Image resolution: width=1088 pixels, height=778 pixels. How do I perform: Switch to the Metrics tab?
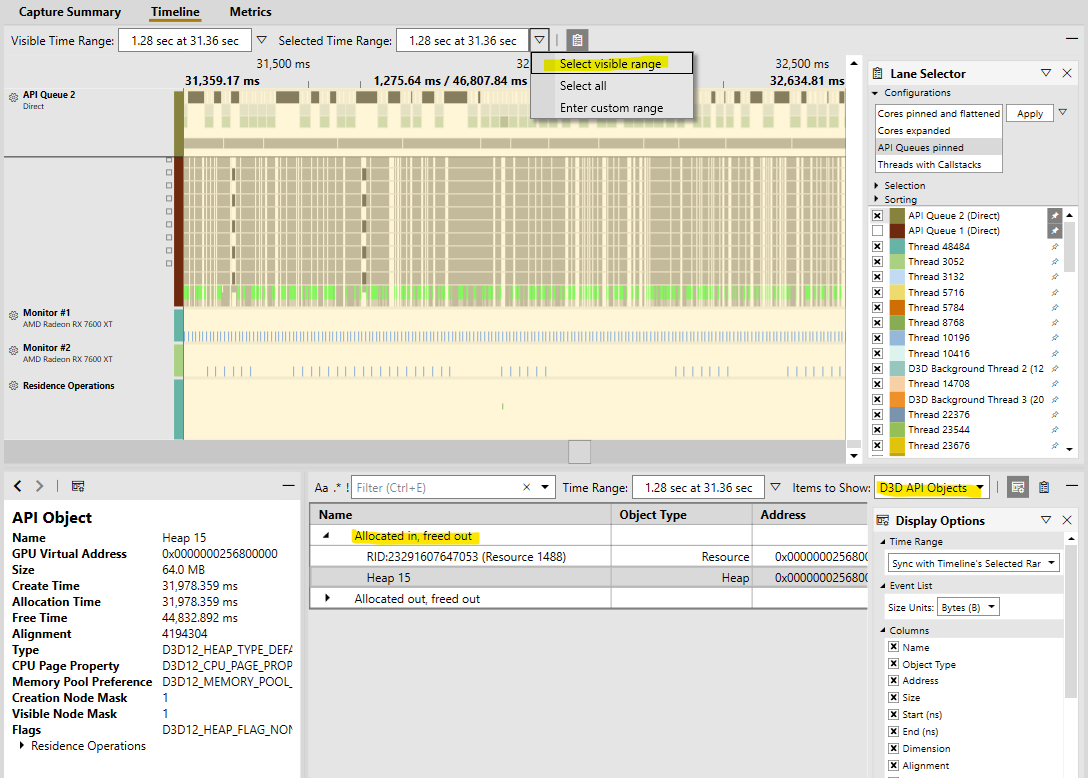coord(250,12)
